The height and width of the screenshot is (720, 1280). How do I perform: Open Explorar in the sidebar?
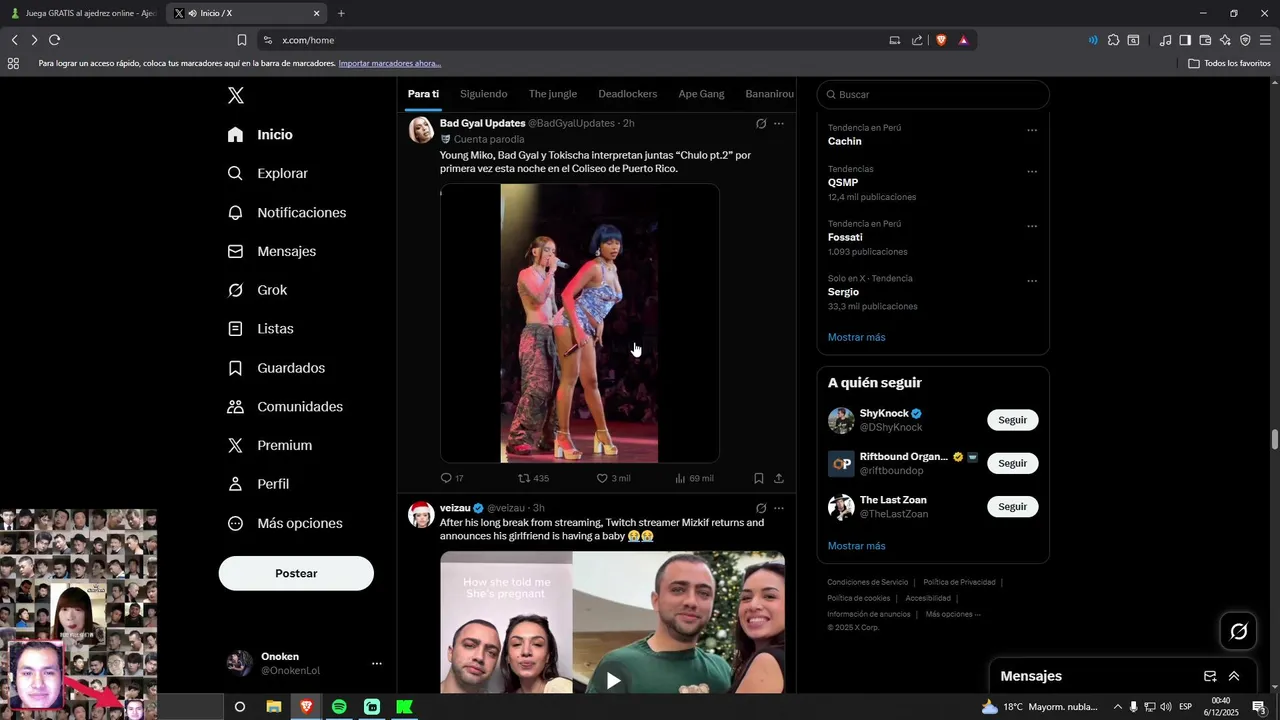268,173
